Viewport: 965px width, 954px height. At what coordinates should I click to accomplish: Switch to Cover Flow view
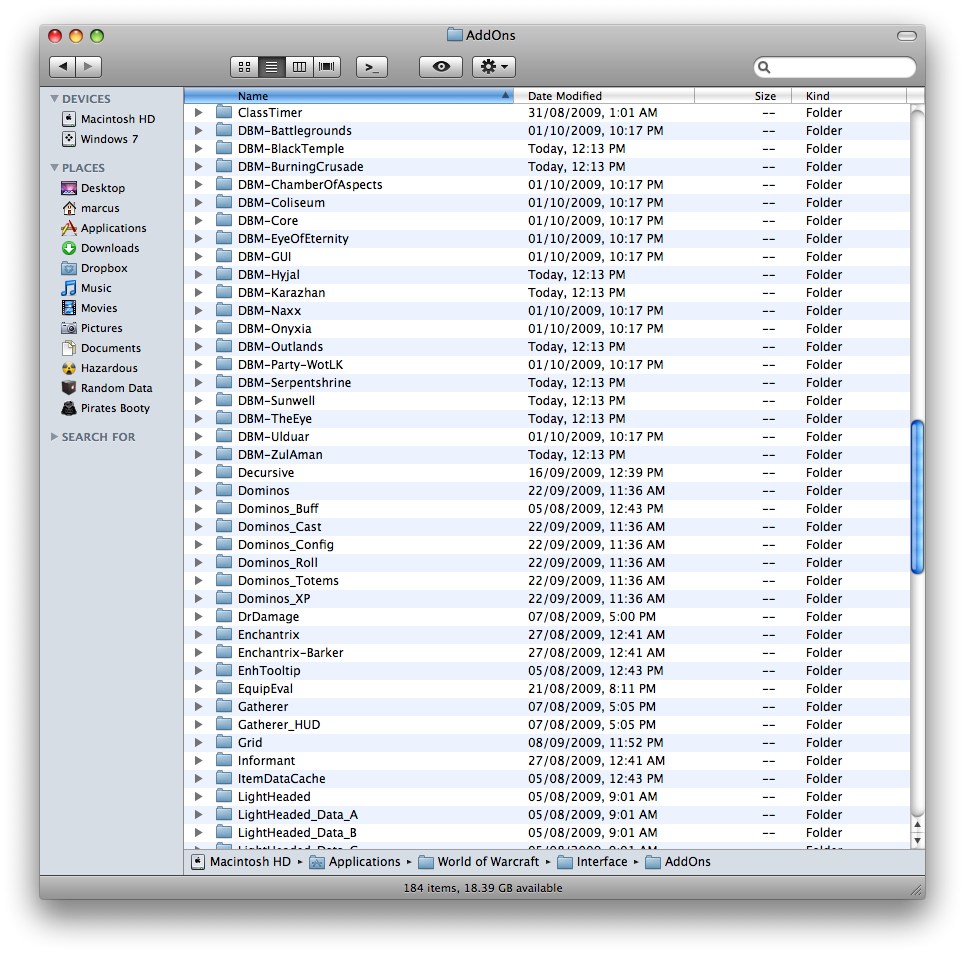point(327,67)
